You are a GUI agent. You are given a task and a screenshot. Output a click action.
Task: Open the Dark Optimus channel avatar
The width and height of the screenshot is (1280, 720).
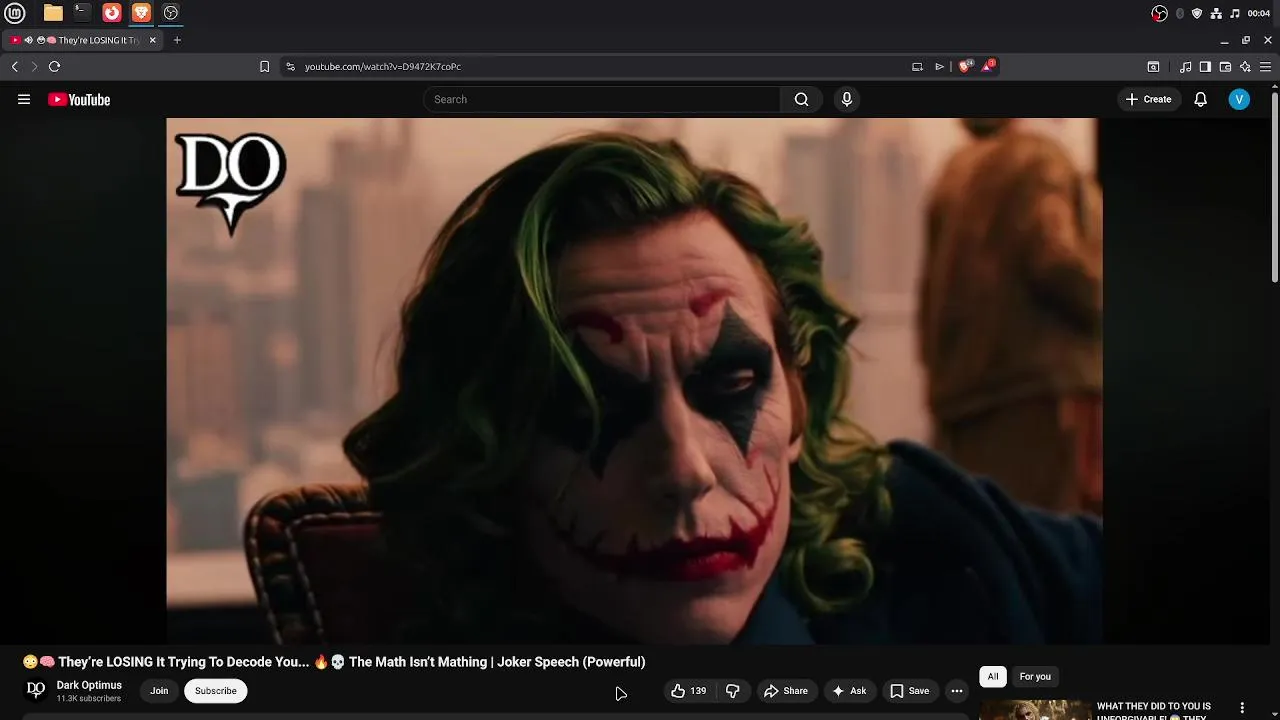pos(36,690)
